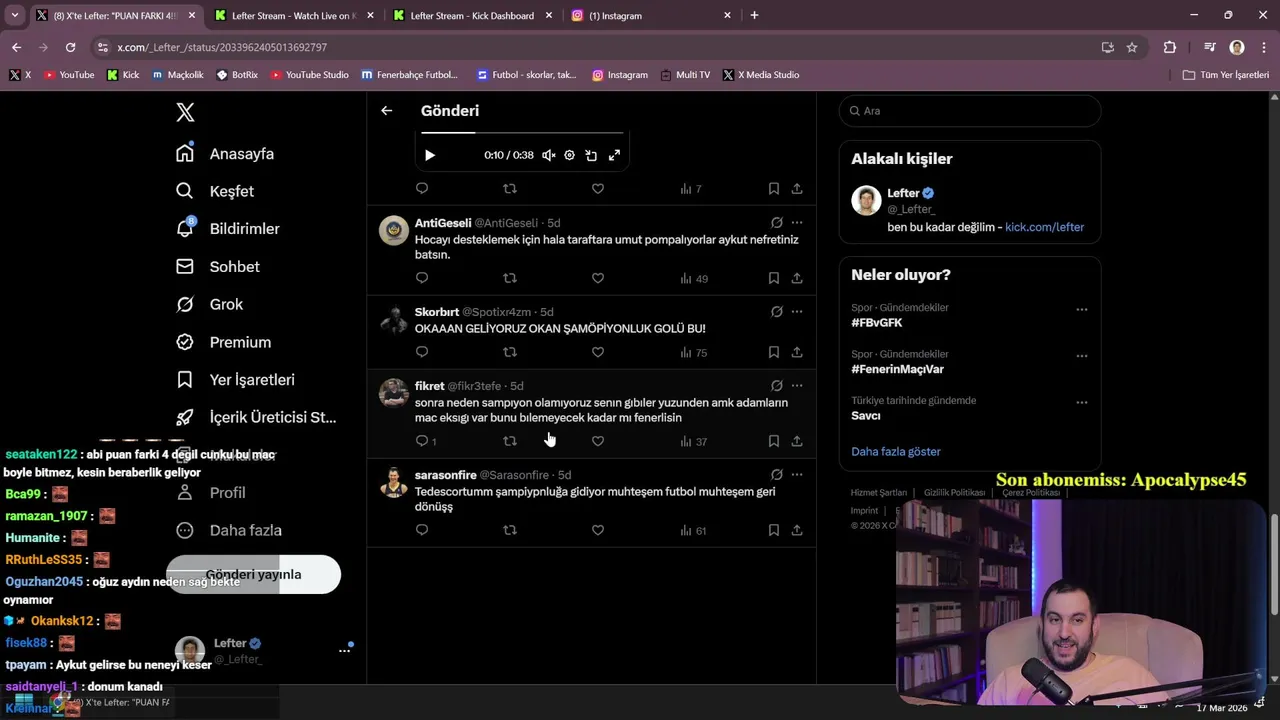
Task: Open a new browser tab
Action: click(754, 15)
